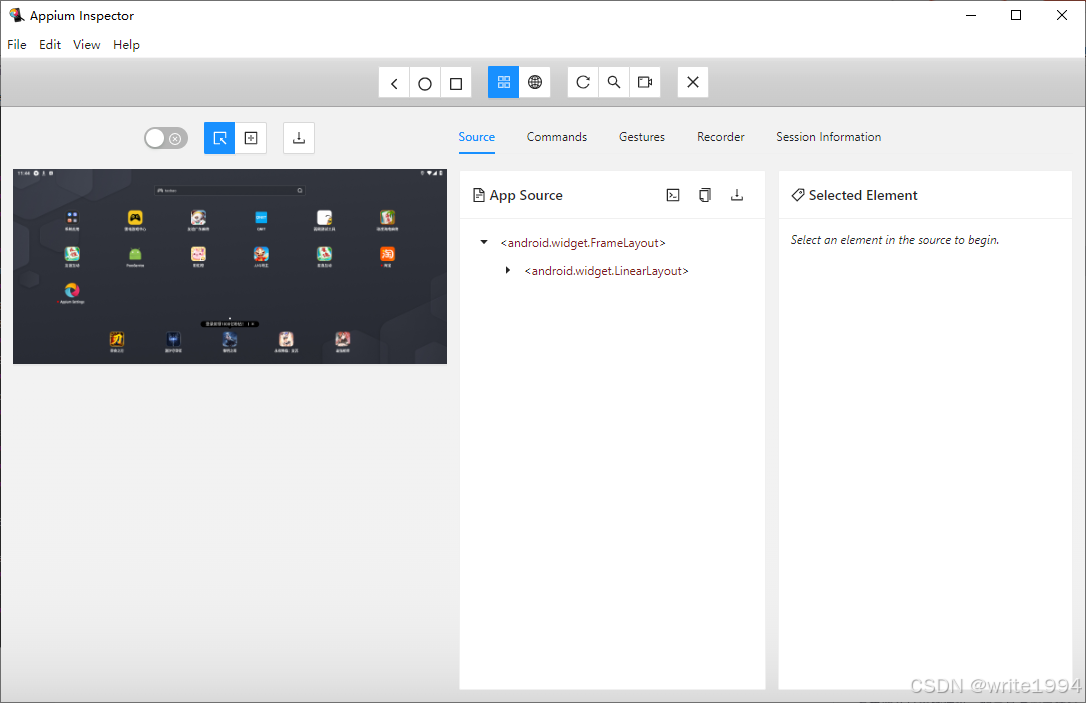Open Search for element magnifier
The image size is (1086, 703).
[x=614, y=82]
